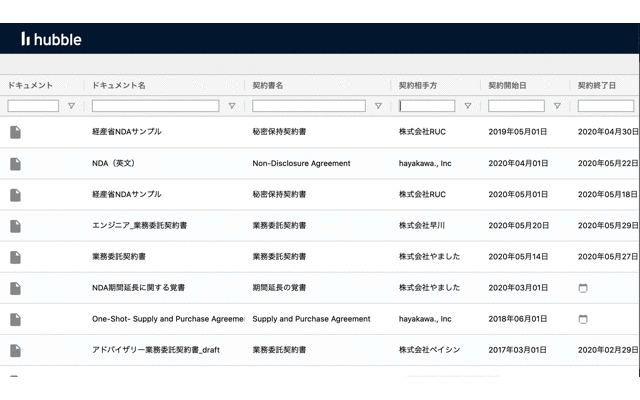Open document icon for 経産省NDAサンプル first row
Screen dimensions: 640x400
tap(16, 132)
